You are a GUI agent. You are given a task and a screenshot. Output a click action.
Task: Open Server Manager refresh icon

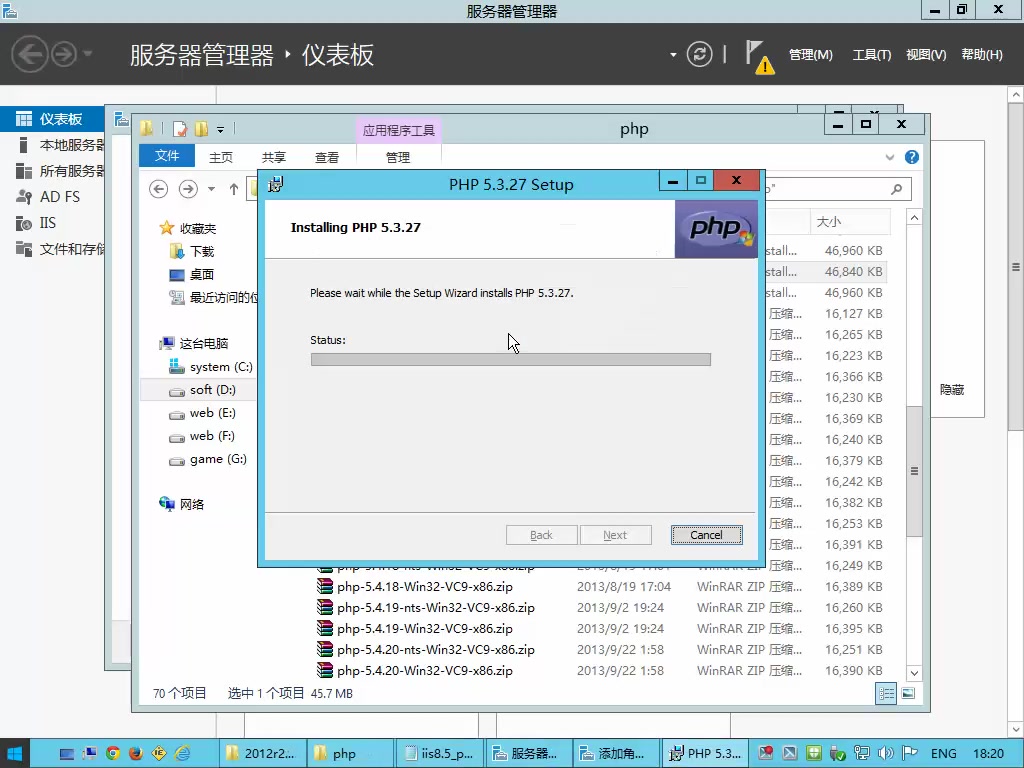coord(699,54)
